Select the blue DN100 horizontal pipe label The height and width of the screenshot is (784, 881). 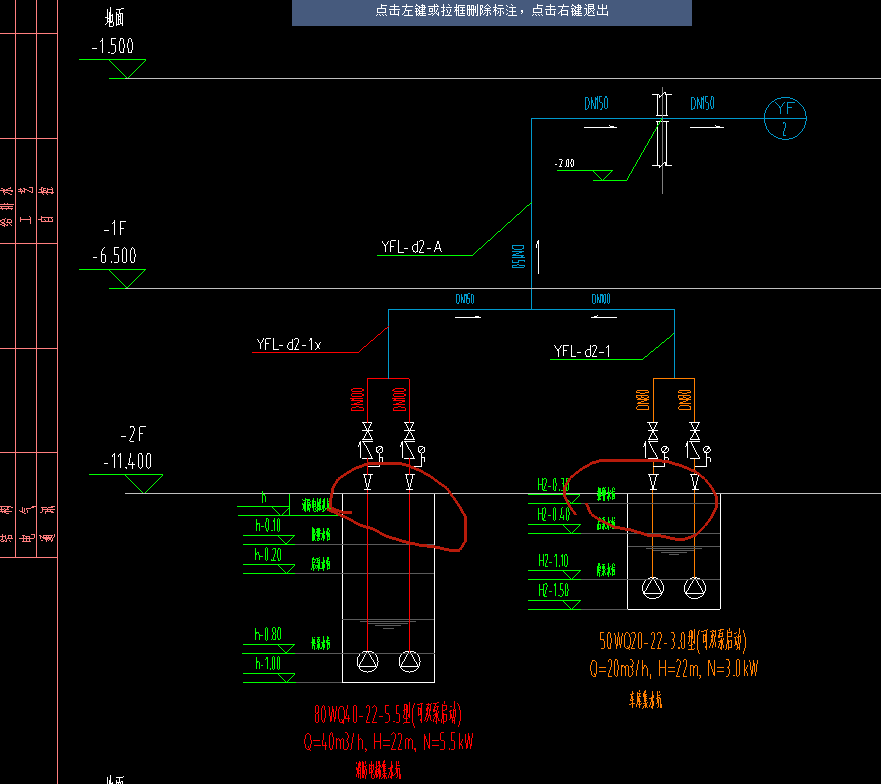(x=601, y=299)
